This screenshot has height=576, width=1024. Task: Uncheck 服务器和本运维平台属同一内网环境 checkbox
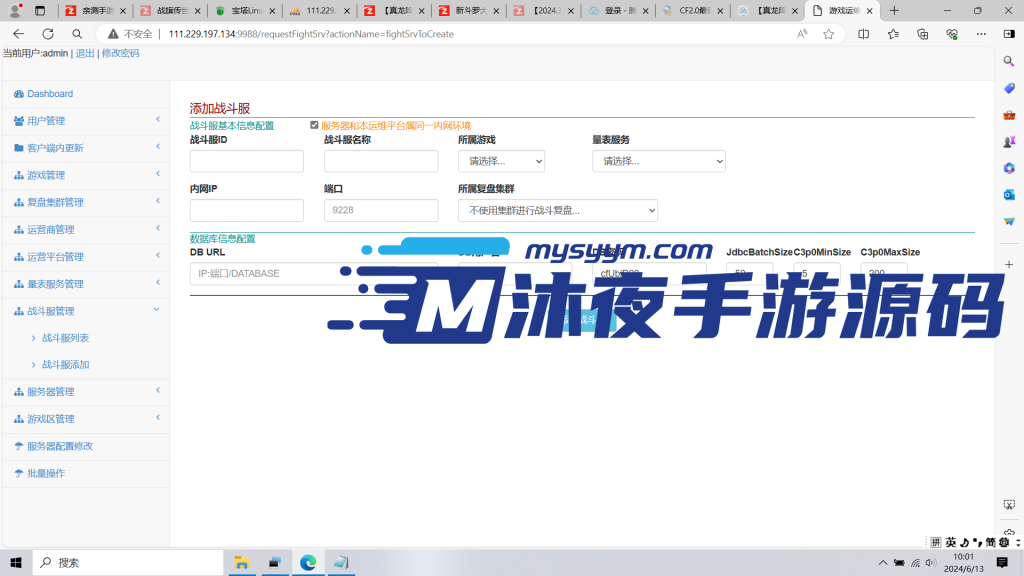pos(313,125)
